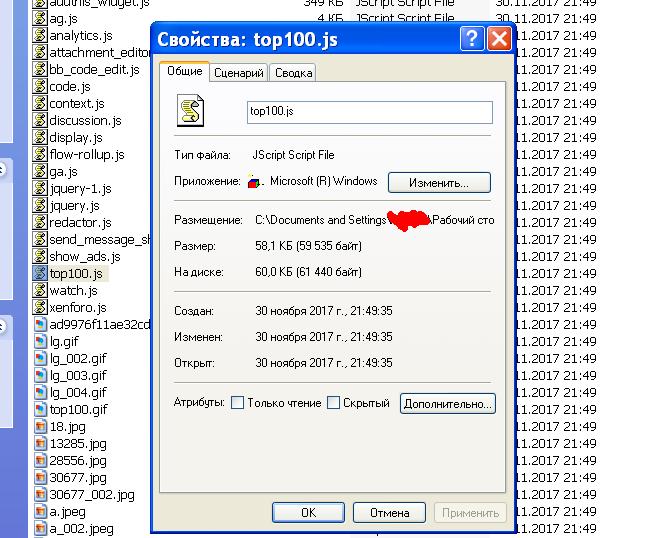Click the top100.js filename input field
Screen dimensions: 646x538
pos(370,112)
